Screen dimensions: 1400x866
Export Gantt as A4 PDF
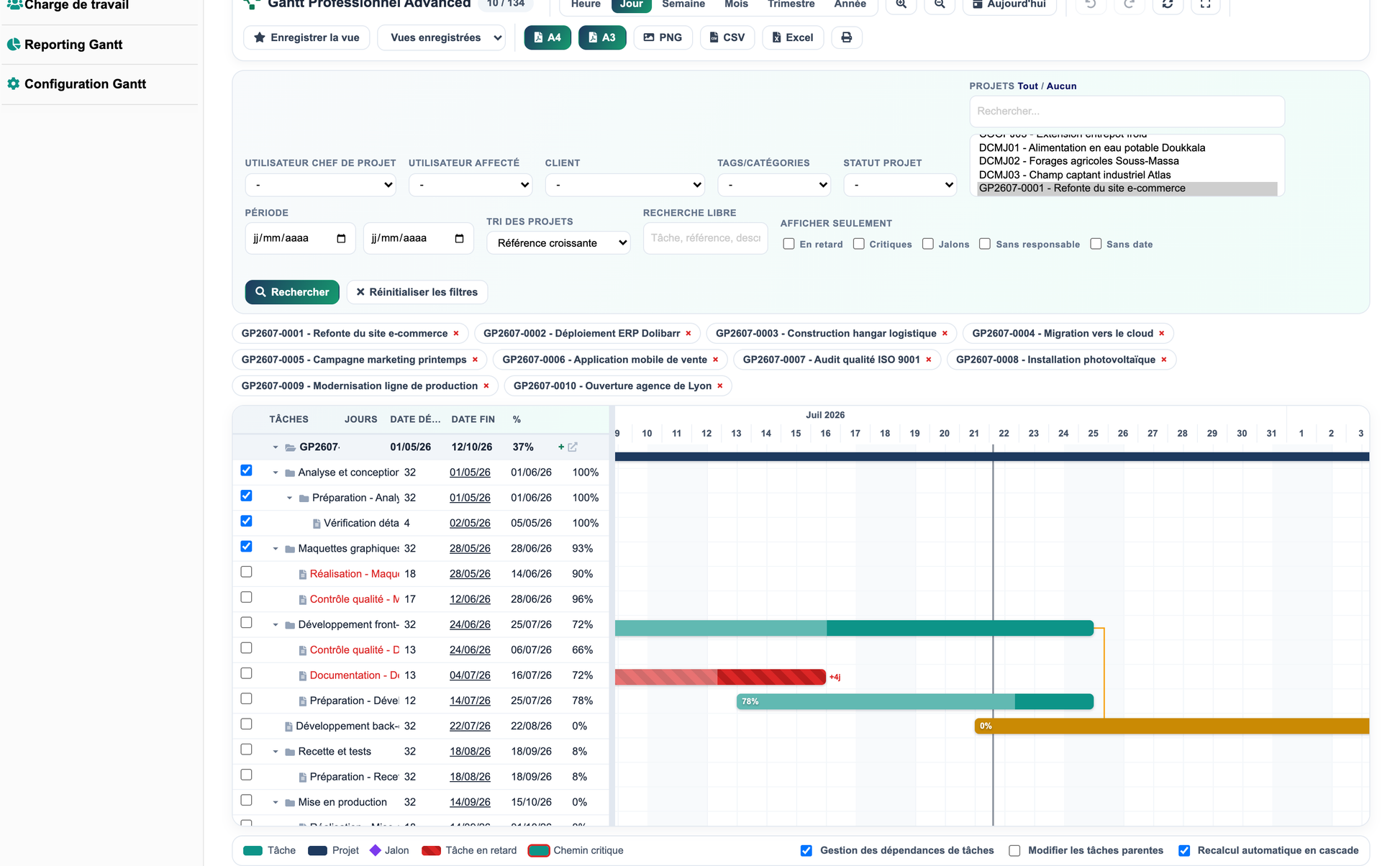click(x=547, y=37)
